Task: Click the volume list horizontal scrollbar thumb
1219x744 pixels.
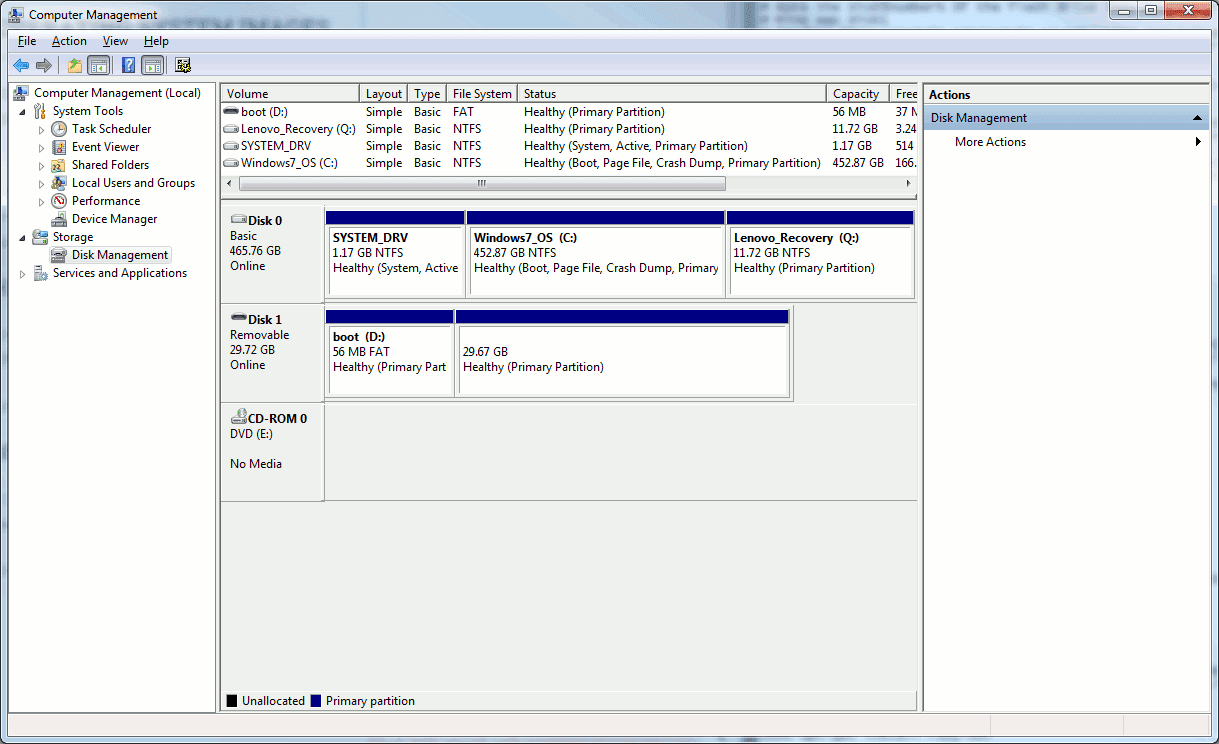Action: pos(482,184)
